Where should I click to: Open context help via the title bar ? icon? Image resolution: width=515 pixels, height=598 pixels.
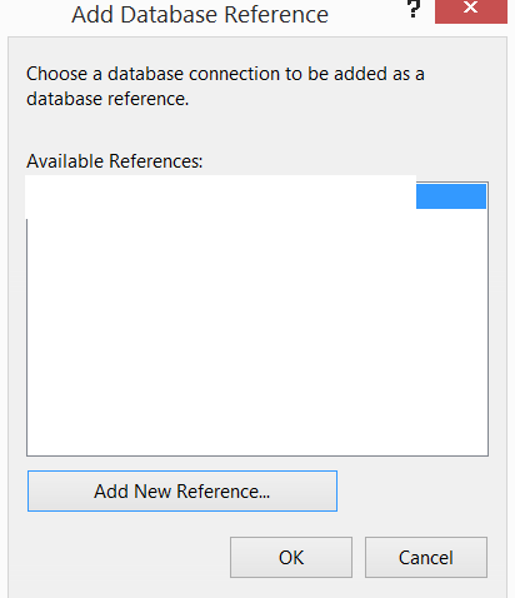click(414, 9)
